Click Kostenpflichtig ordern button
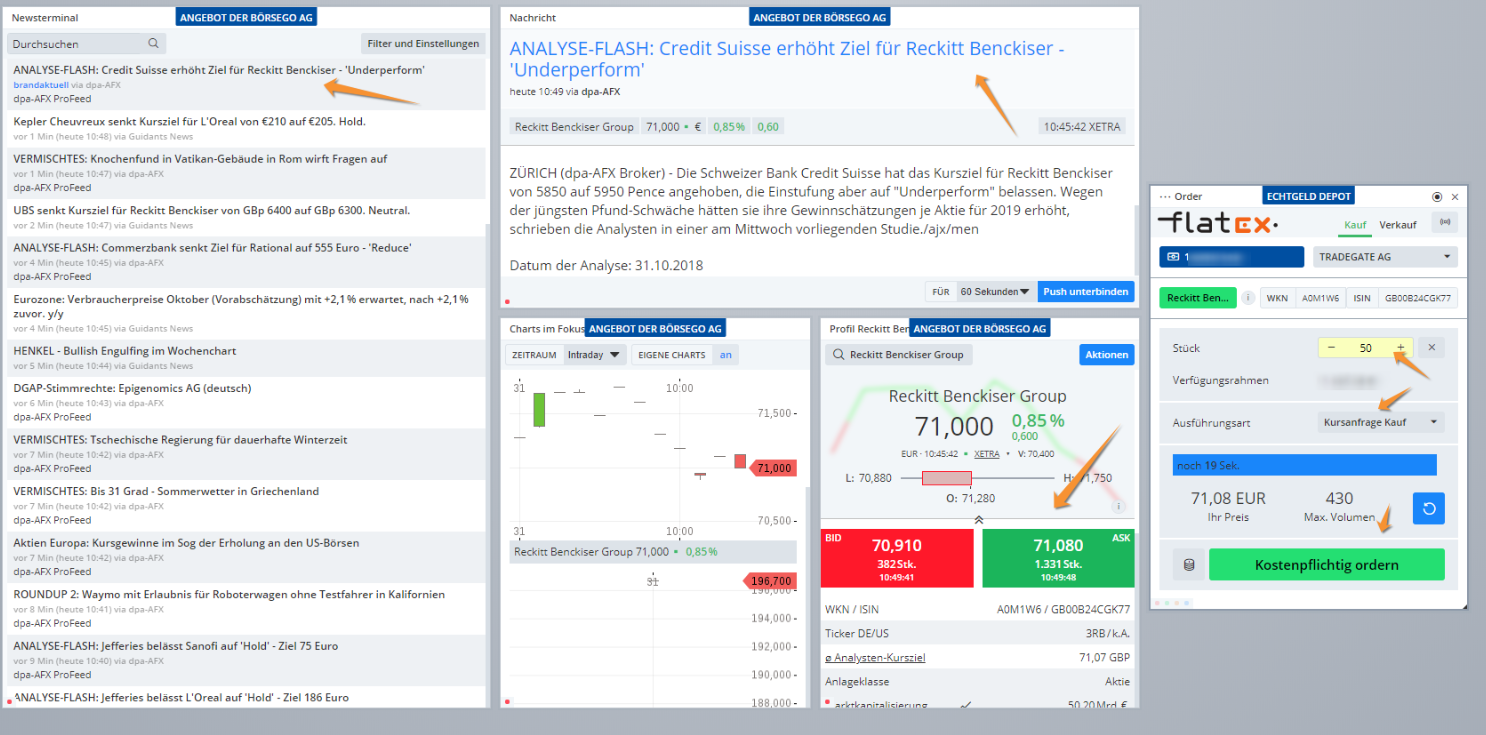The width and height of the screenshot is (1486, 735). [1326, 565]
